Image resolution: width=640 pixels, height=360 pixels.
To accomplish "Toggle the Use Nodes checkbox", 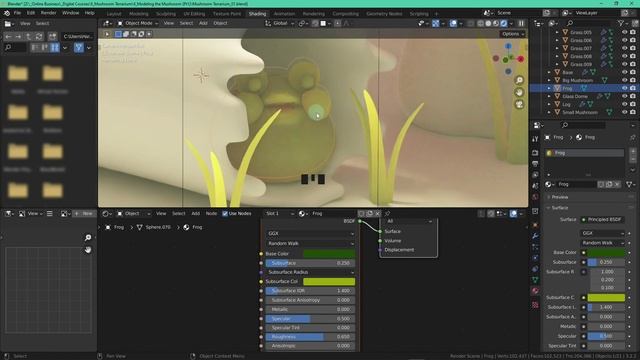I will tap(225, 213).
